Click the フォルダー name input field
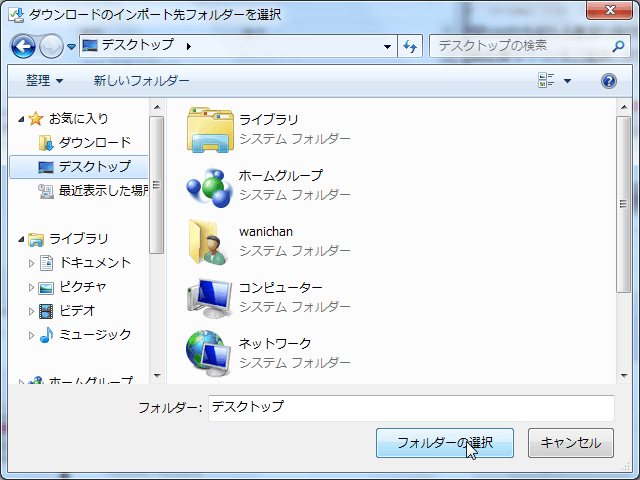The height and width of the screenshot is (480, 640). (411, 408)
